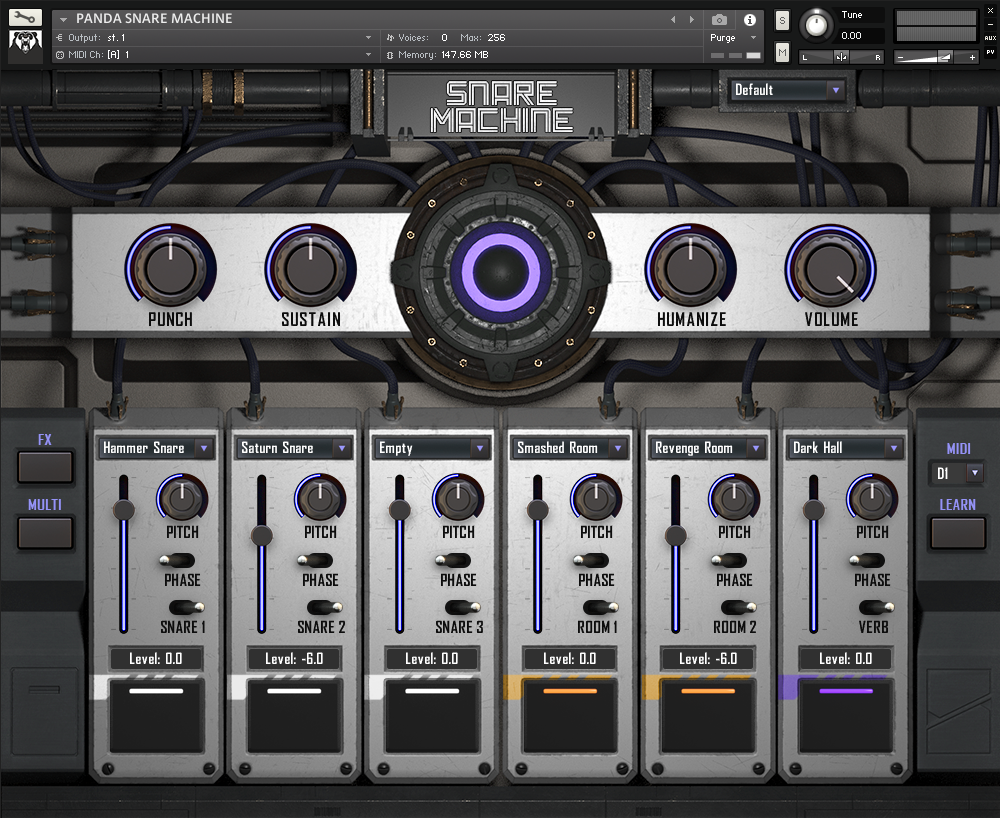Toggle the FX panel button
1000x818 pixels.
45,467
